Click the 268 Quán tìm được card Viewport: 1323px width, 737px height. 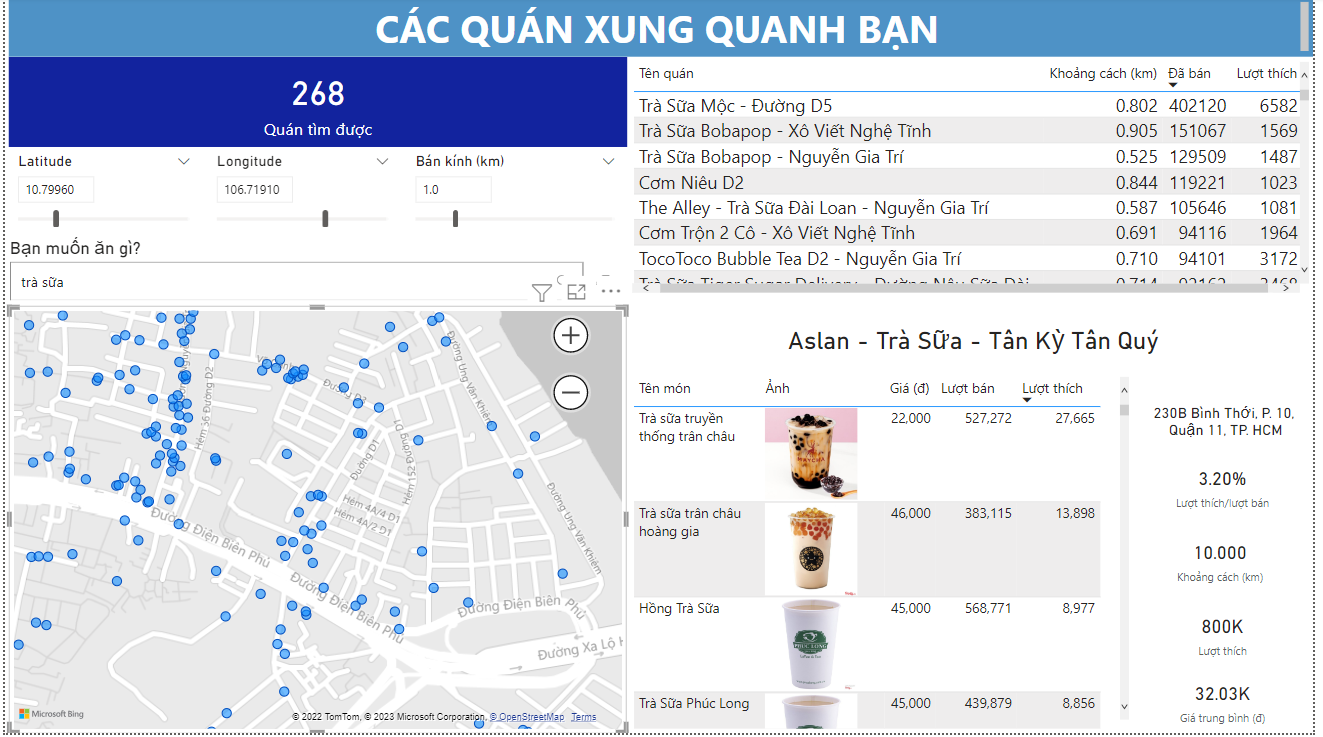(318, 102)
